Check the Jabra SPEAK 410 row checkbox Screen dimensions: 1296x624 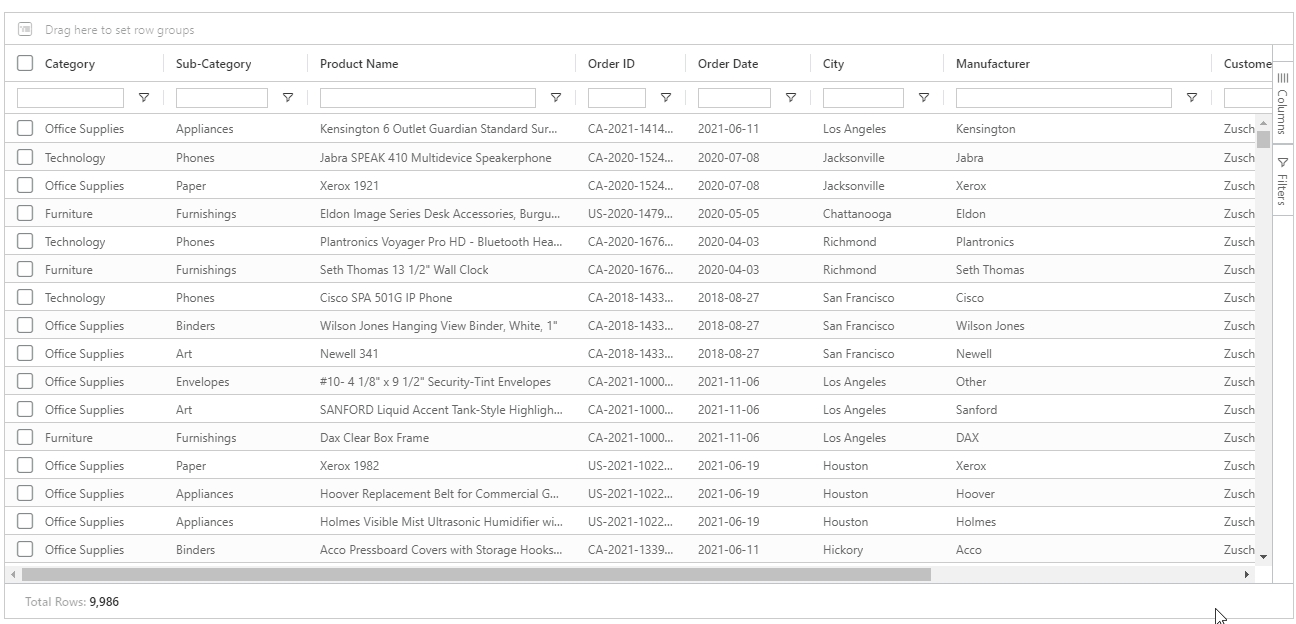25,157
